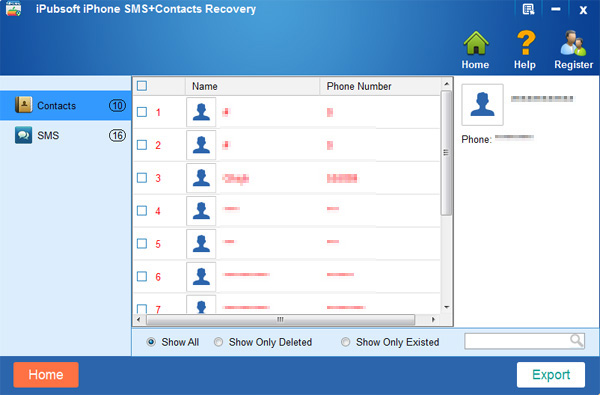Check the box for contact row 1
The width and height of the screenshot is (600, 395).
142,112
